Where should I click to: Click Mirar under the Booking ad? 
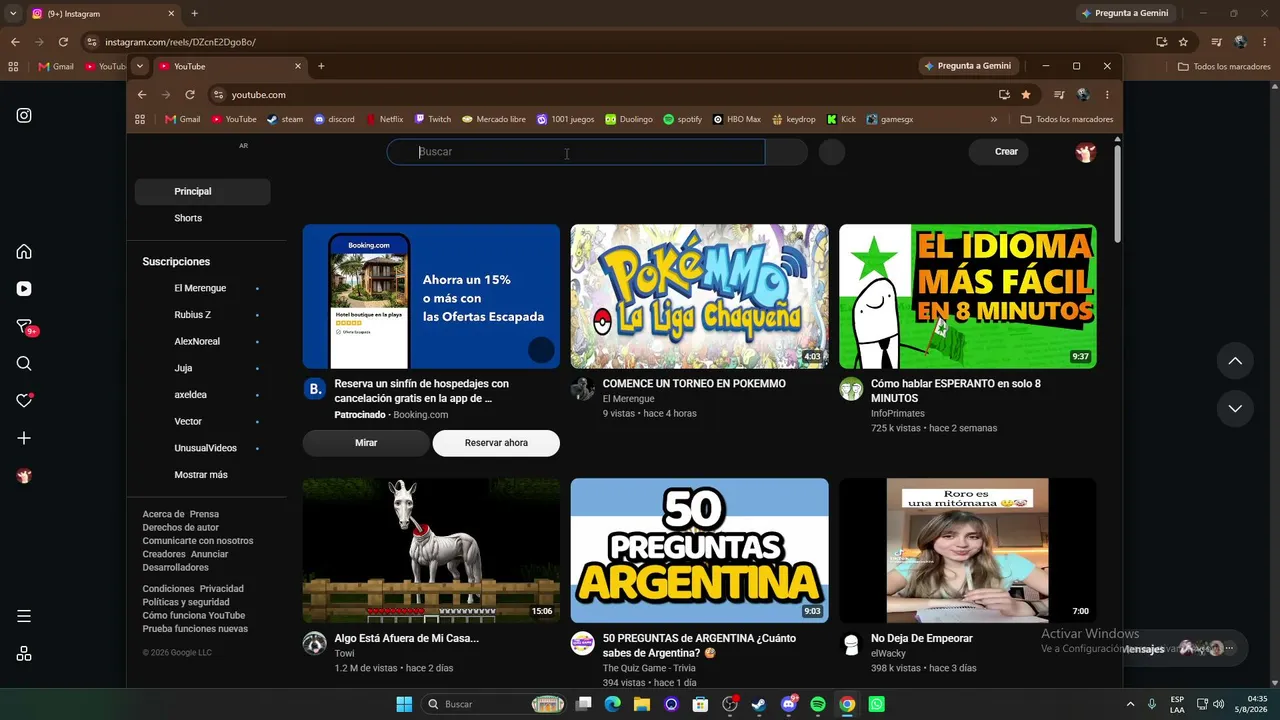[366, 443]
